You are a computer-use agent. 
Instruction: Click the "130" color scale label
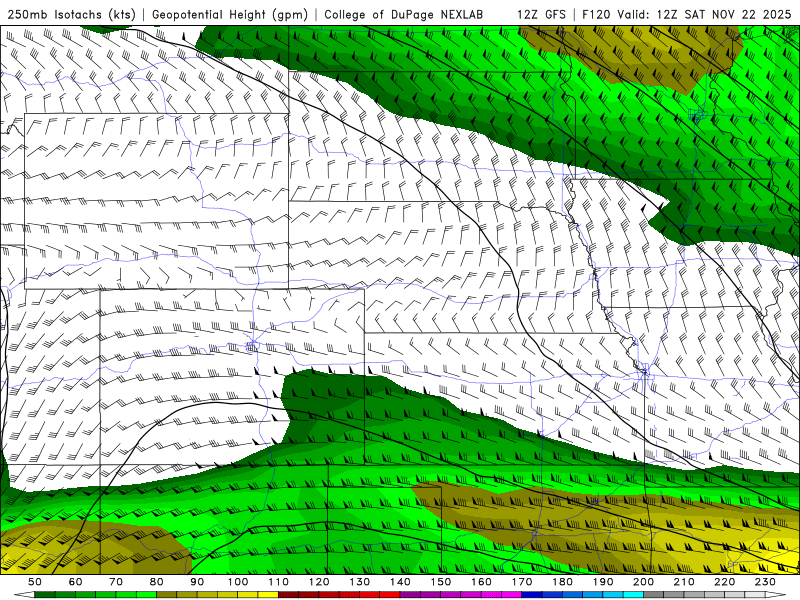tap(360, 582)
